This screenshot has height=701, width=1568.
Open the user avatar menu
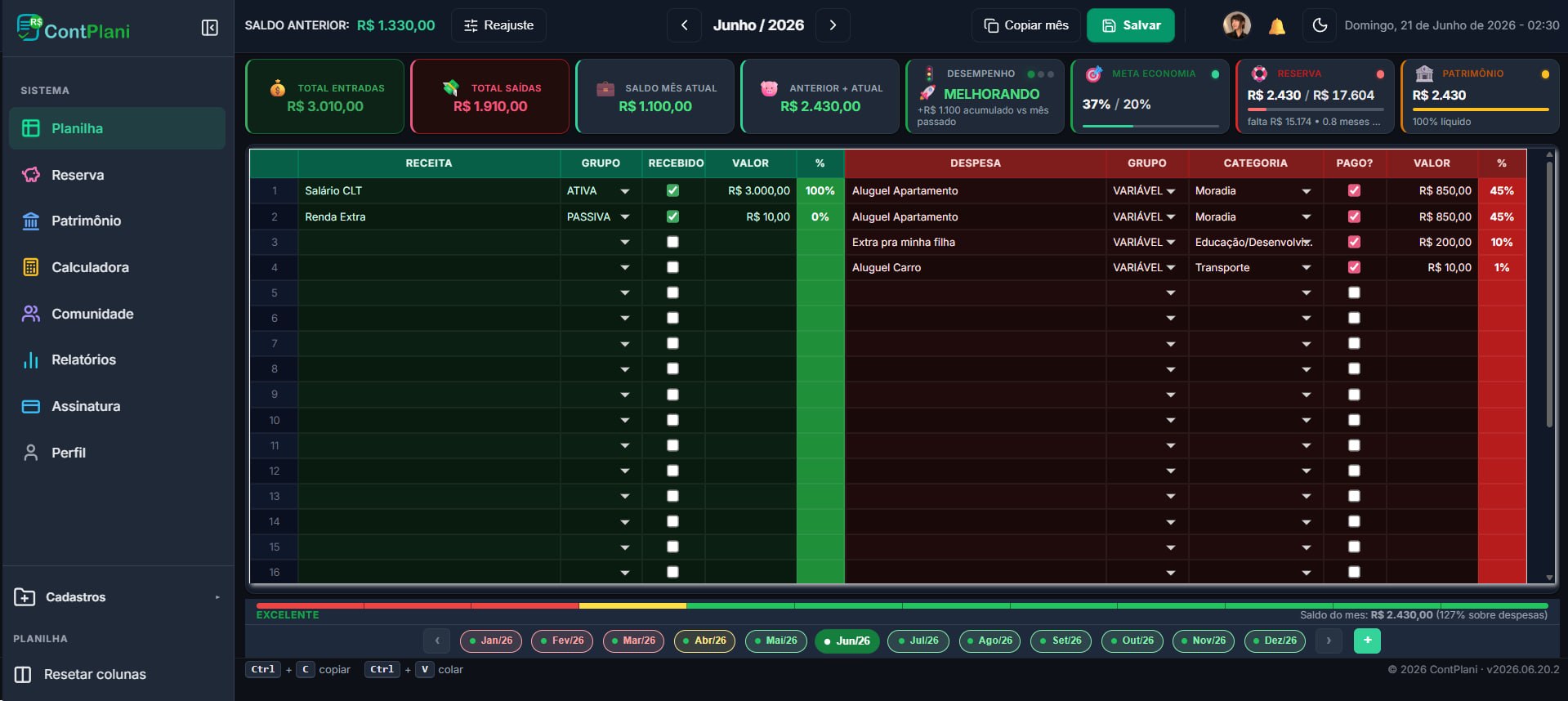[1236, 25]
